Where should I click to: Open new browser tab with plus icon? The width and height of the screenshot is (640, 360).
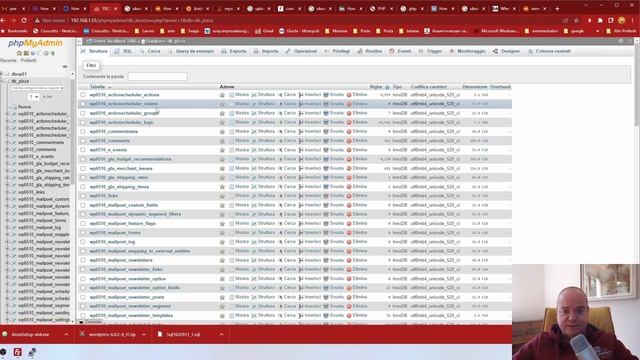(x=557, y=8)
